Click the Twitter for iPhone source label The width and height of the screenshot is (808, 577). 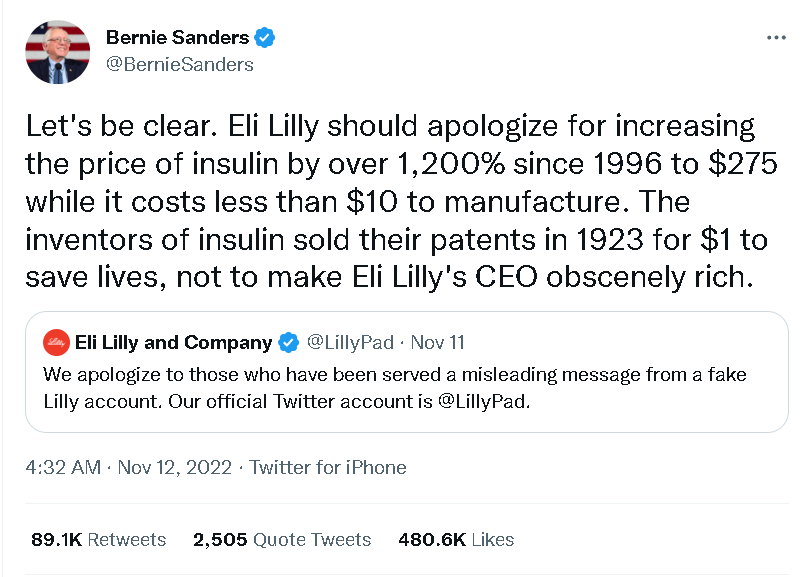pos(328,467)
